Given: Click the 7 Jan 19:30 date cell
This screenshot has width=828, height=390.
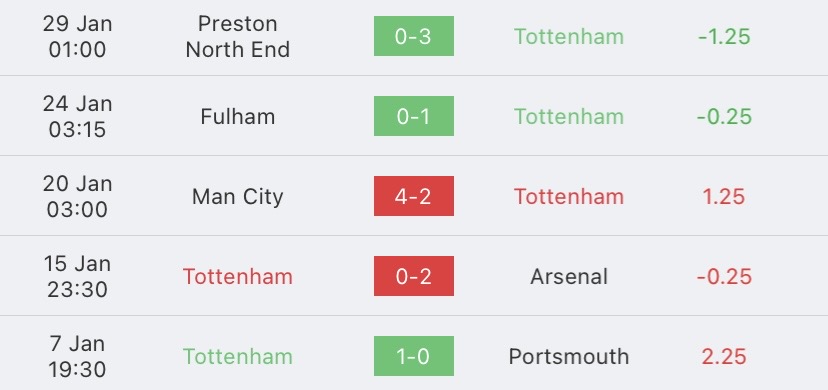Looking at the screenshot, I should 78,357.
